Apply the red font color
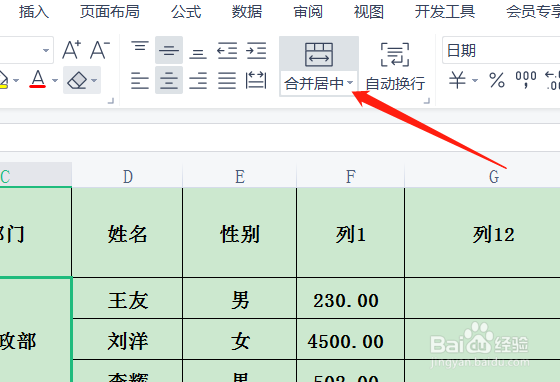The height and width of the screenshot is (382, 560). (38, 80)
